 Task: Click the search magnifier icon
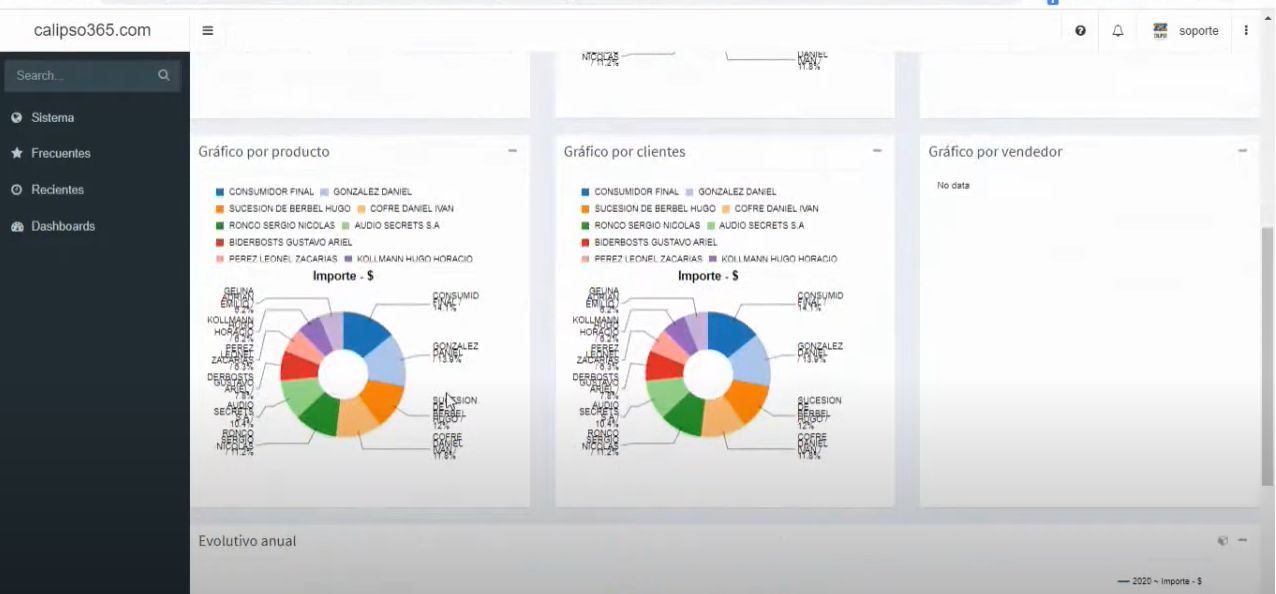click(x=164, y=75)
